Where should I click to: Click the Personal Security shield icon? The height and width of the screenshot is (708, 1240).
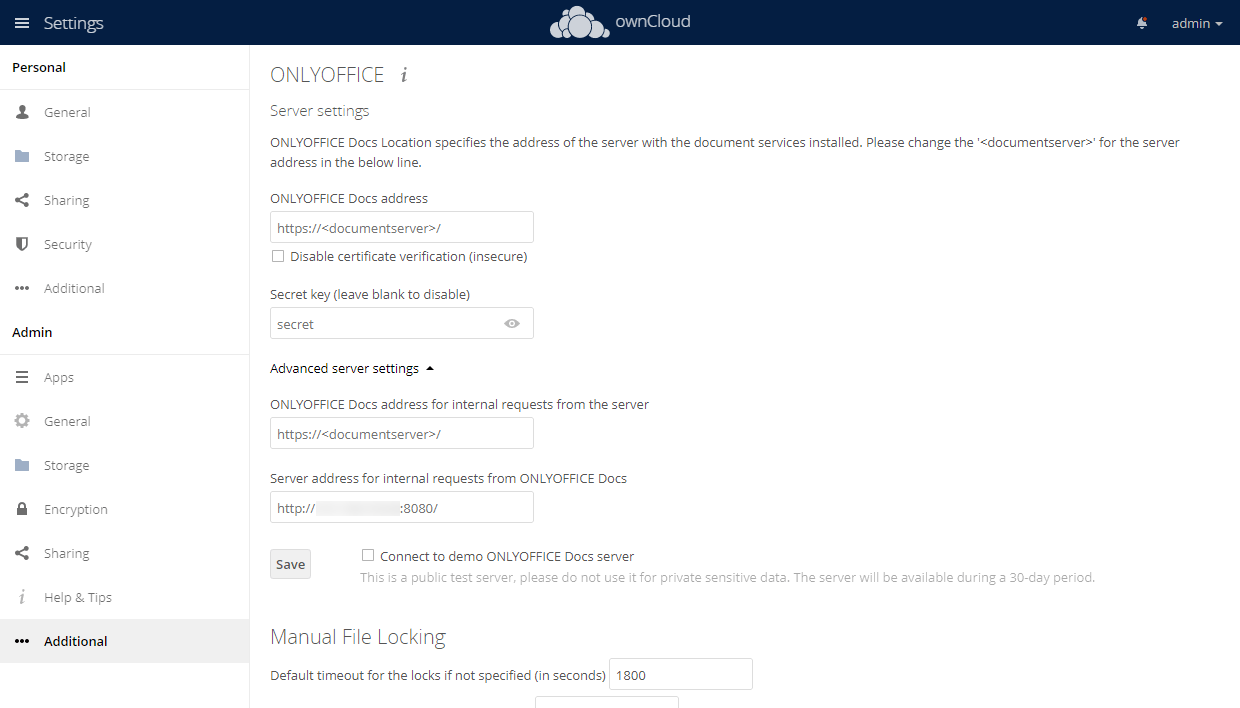22,244
